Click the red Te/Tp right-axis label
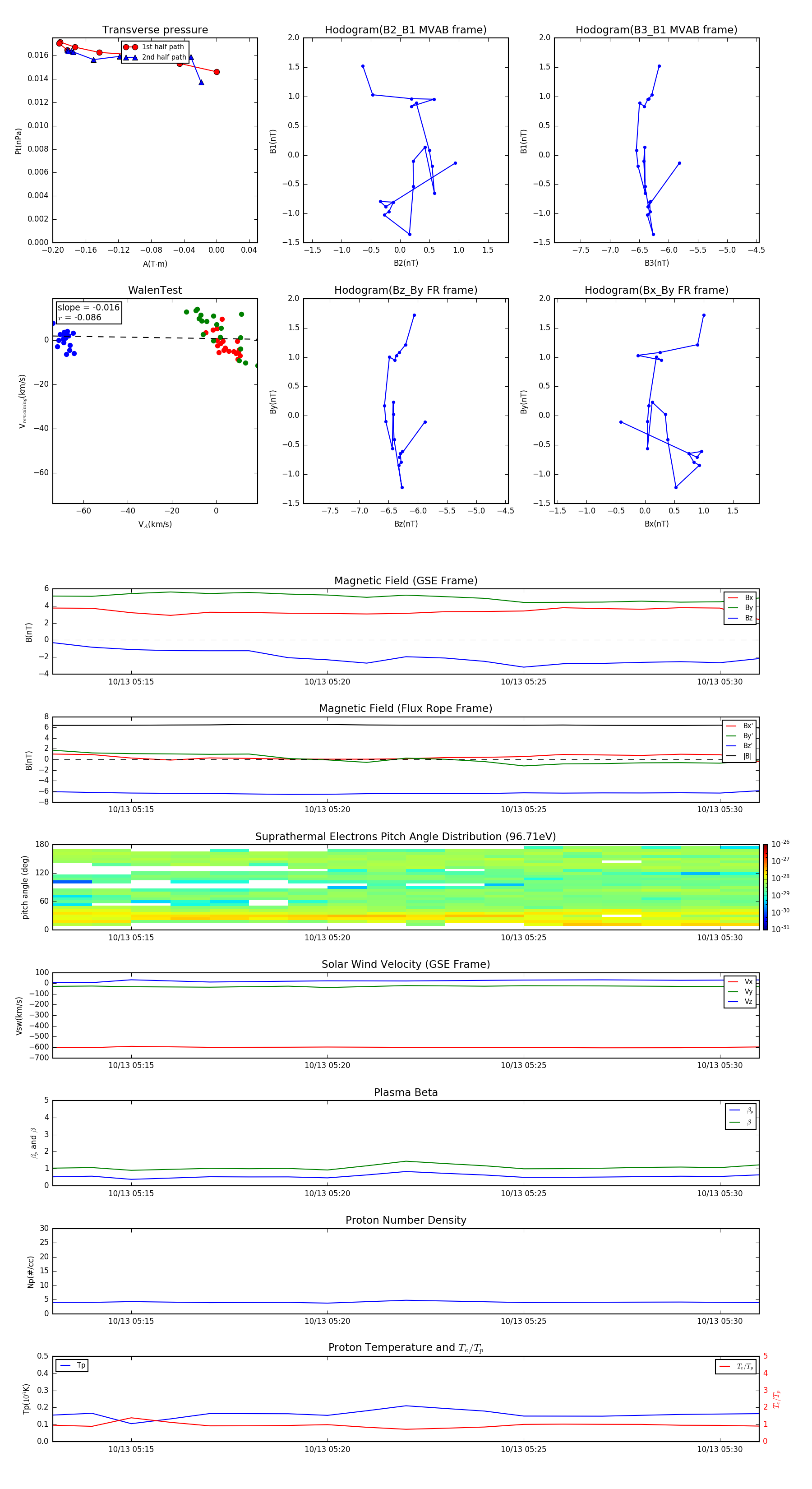812x1489 pixels. click(776, 1399)
